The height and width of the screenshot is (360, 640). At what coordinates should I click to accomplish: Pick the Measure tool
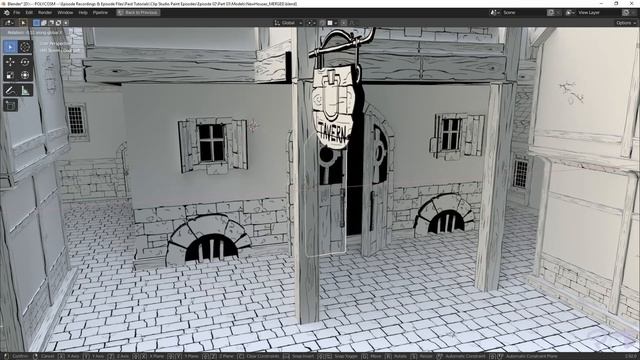pos(25,90)
